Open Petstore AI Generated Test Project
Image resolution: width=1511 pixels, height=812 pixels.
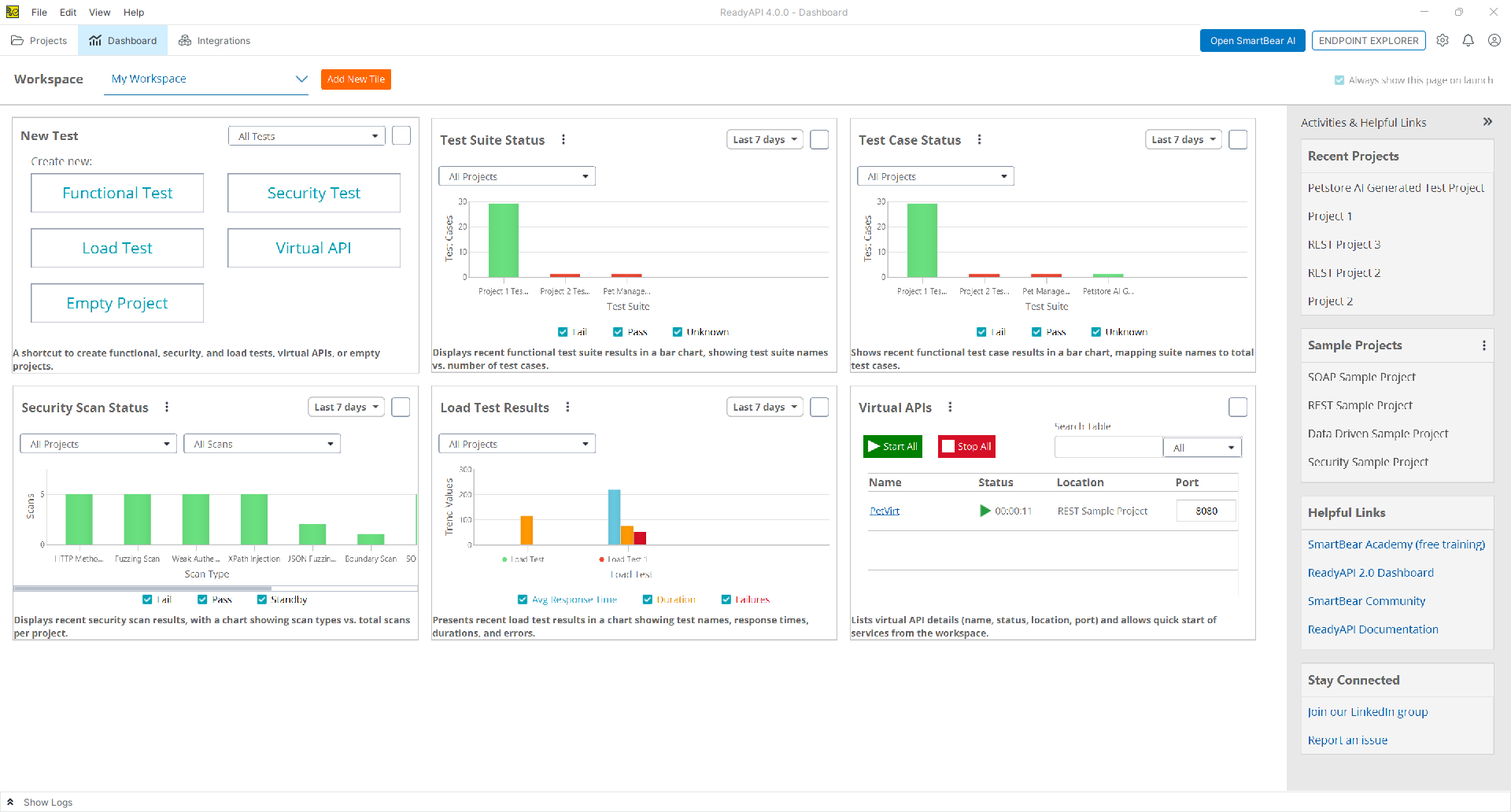click(1395, 188)
